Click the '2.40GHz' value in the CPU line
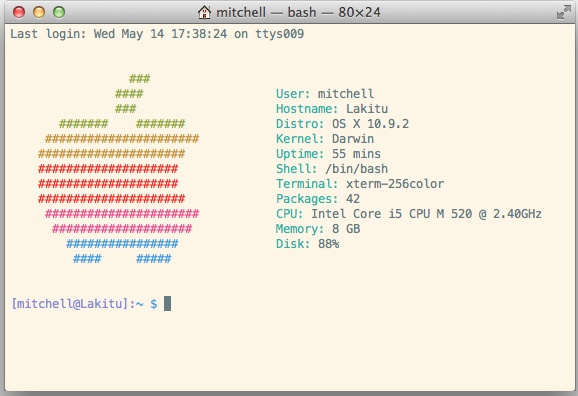 518,214
